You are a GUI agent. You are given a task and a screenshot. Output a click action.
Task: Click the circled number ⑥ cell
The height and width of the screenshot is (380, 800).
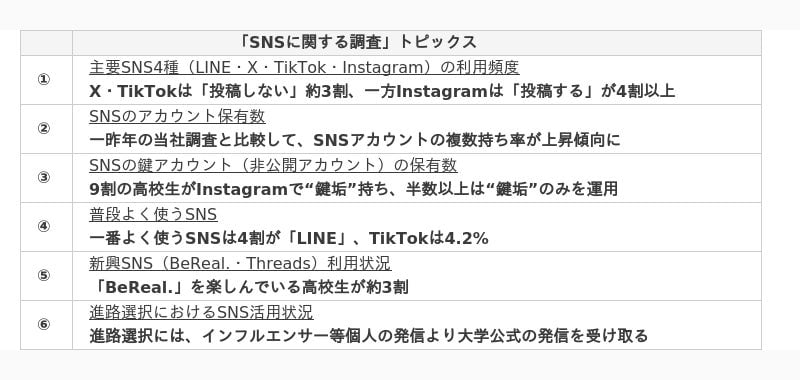[46, 325]
